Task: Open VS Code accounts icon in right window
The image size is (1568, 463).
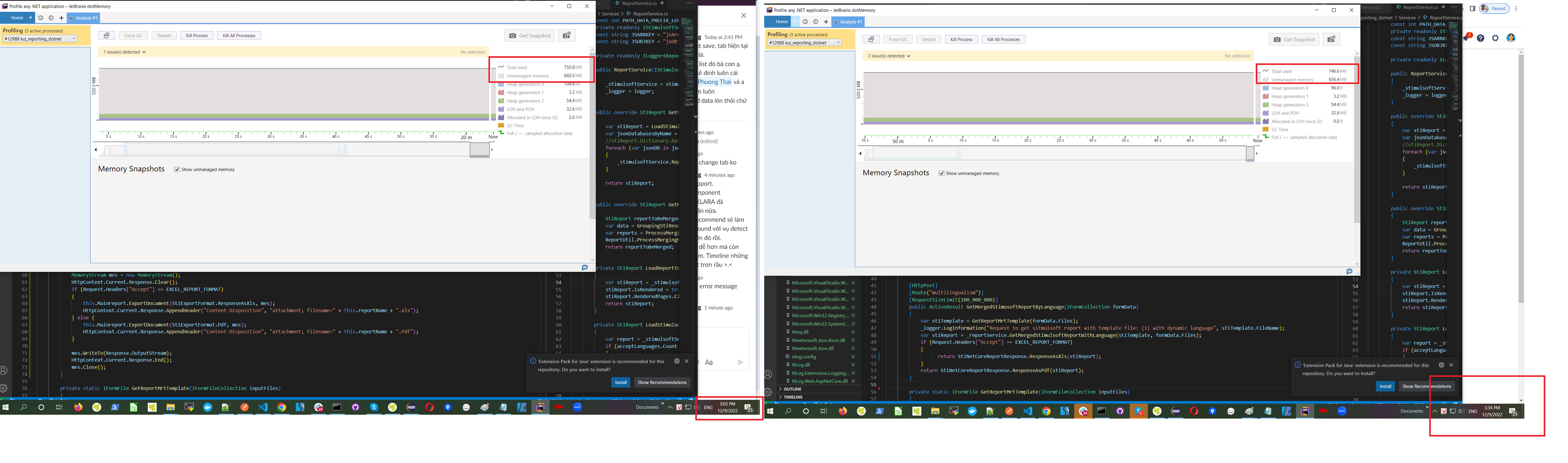Action: pyautogui.click(x=768, y=375)
